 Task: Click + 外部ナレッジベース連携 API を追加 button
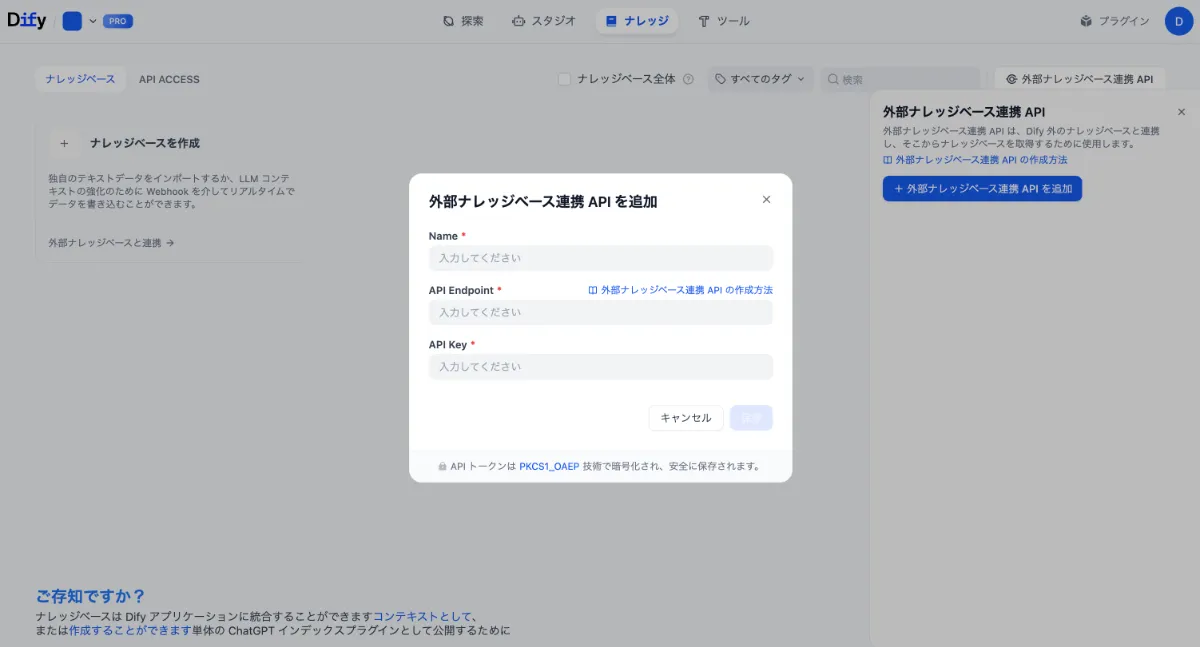(982, 188)
